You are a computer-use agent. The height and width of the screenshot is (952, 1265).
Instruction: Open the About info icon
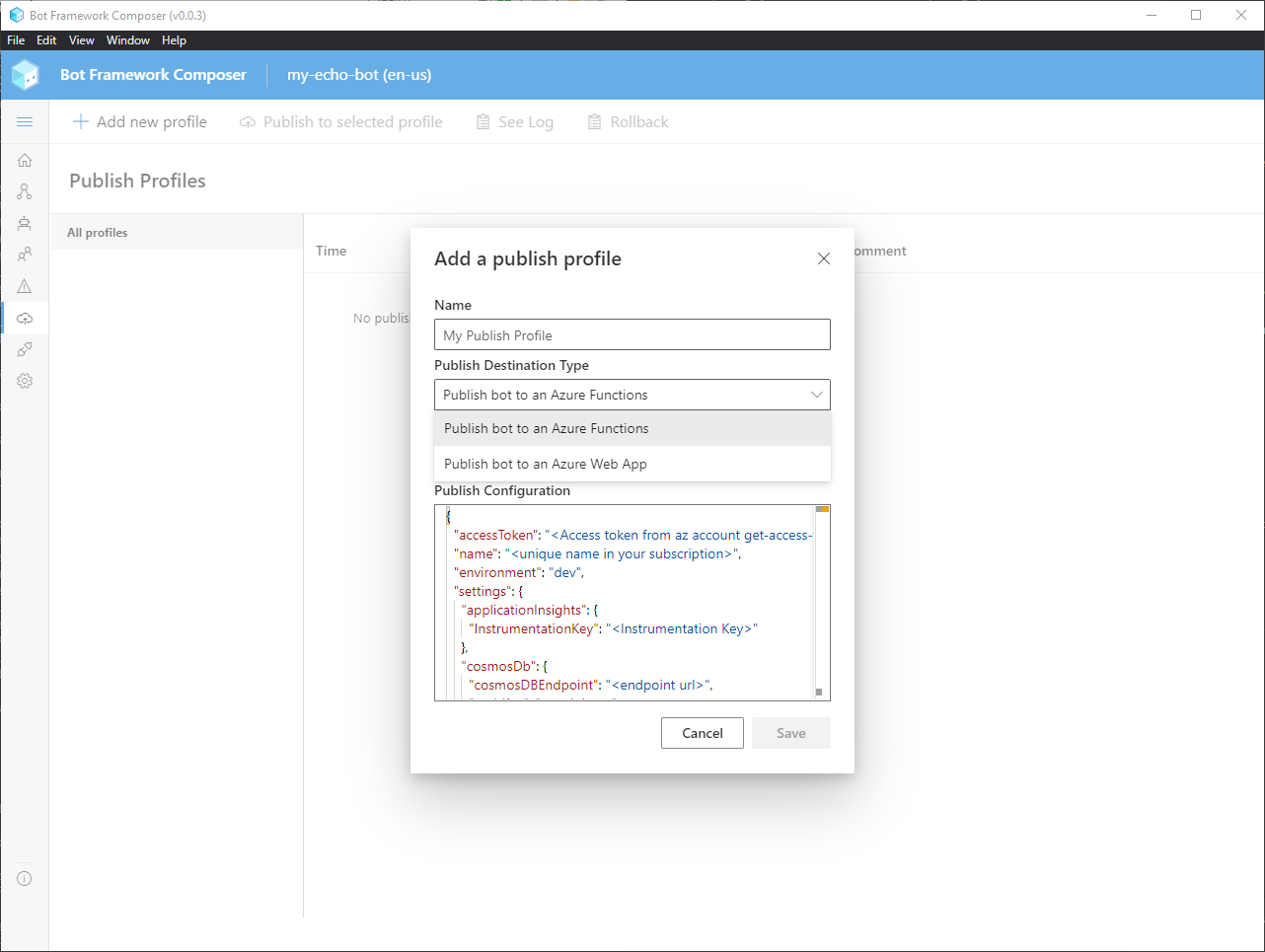click(x=25, y=878)
